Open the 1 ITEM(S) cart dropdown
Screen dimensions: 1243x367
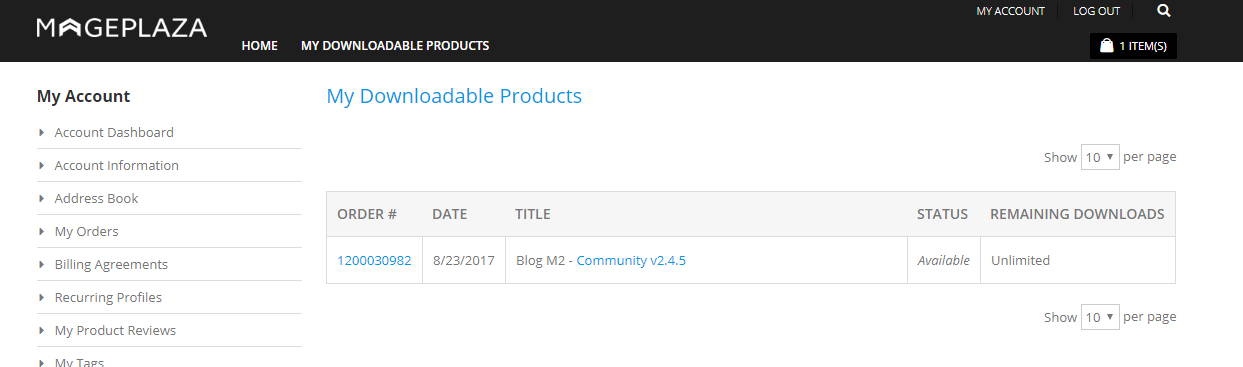tap(1133, 46)
